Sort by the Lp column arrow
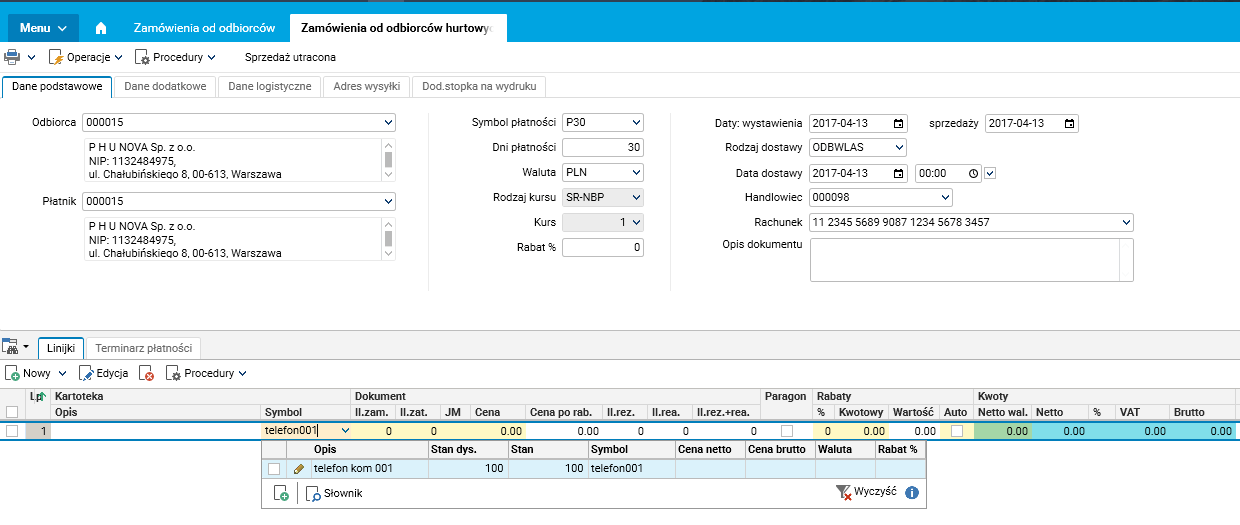 (x=41, y=397)
